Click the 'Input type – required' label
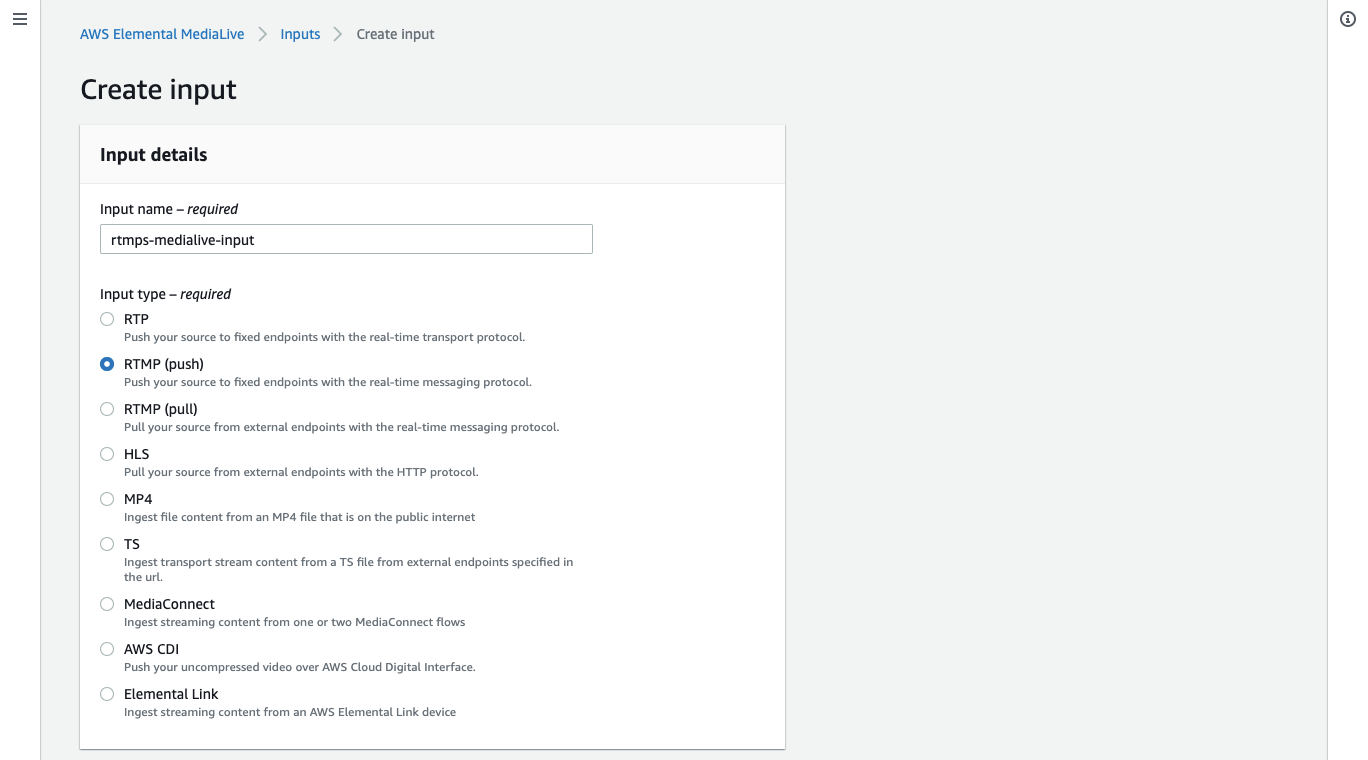This screenshot has height=760, width=1368. tap(165, 294)
